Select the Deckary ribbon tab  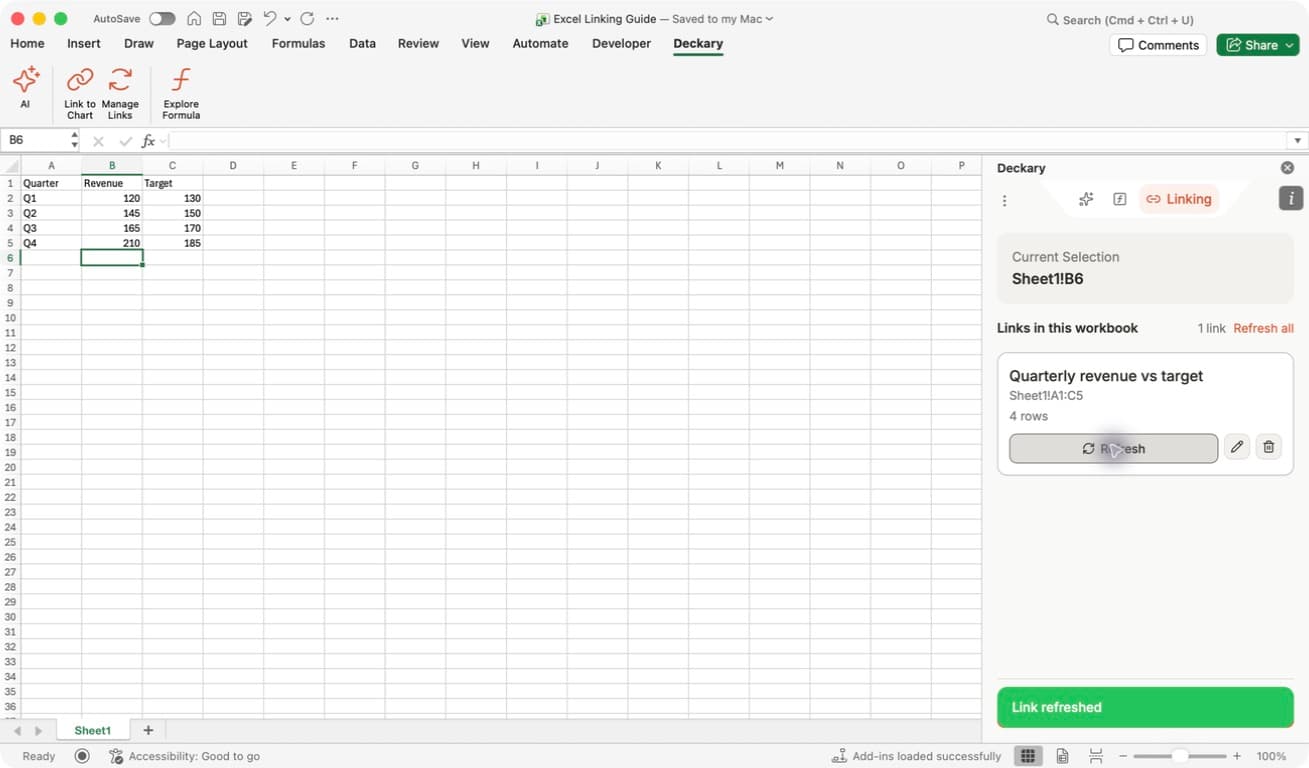(x=698, y=43)
